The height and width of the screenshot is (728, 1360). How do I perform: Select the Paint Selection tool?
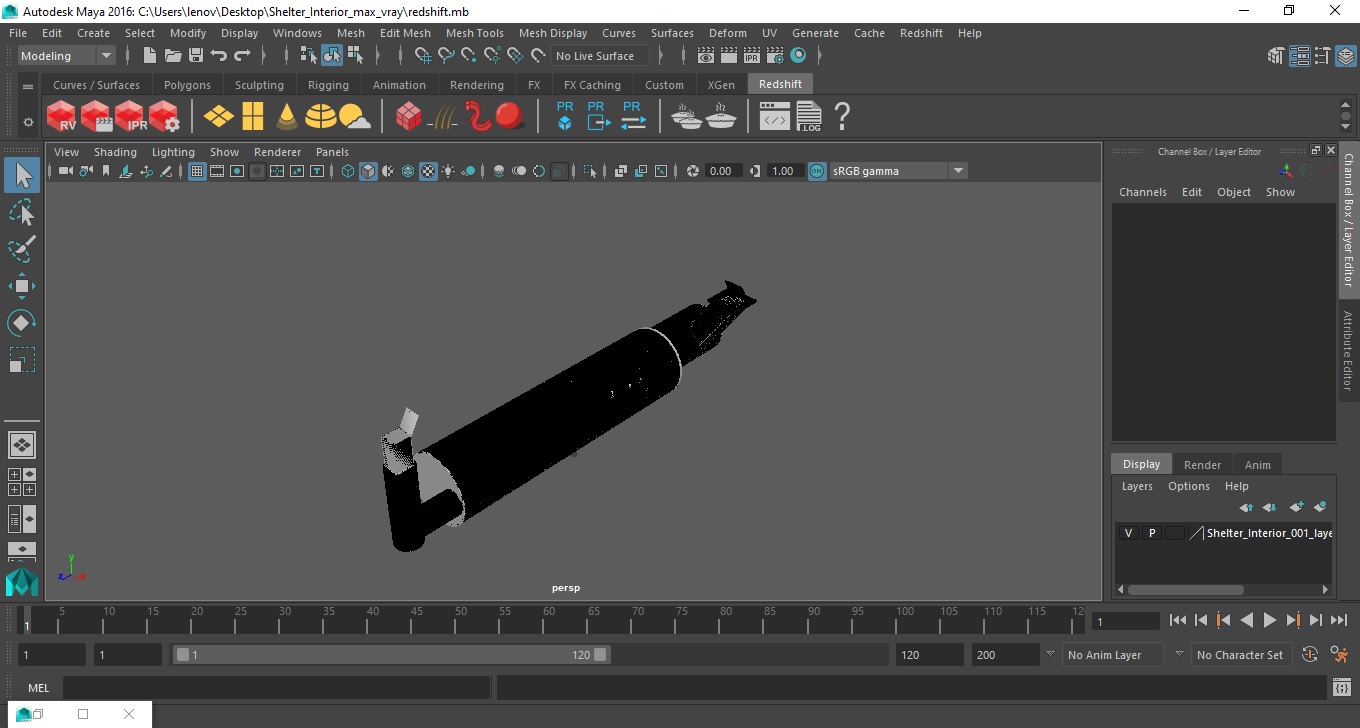22,249
